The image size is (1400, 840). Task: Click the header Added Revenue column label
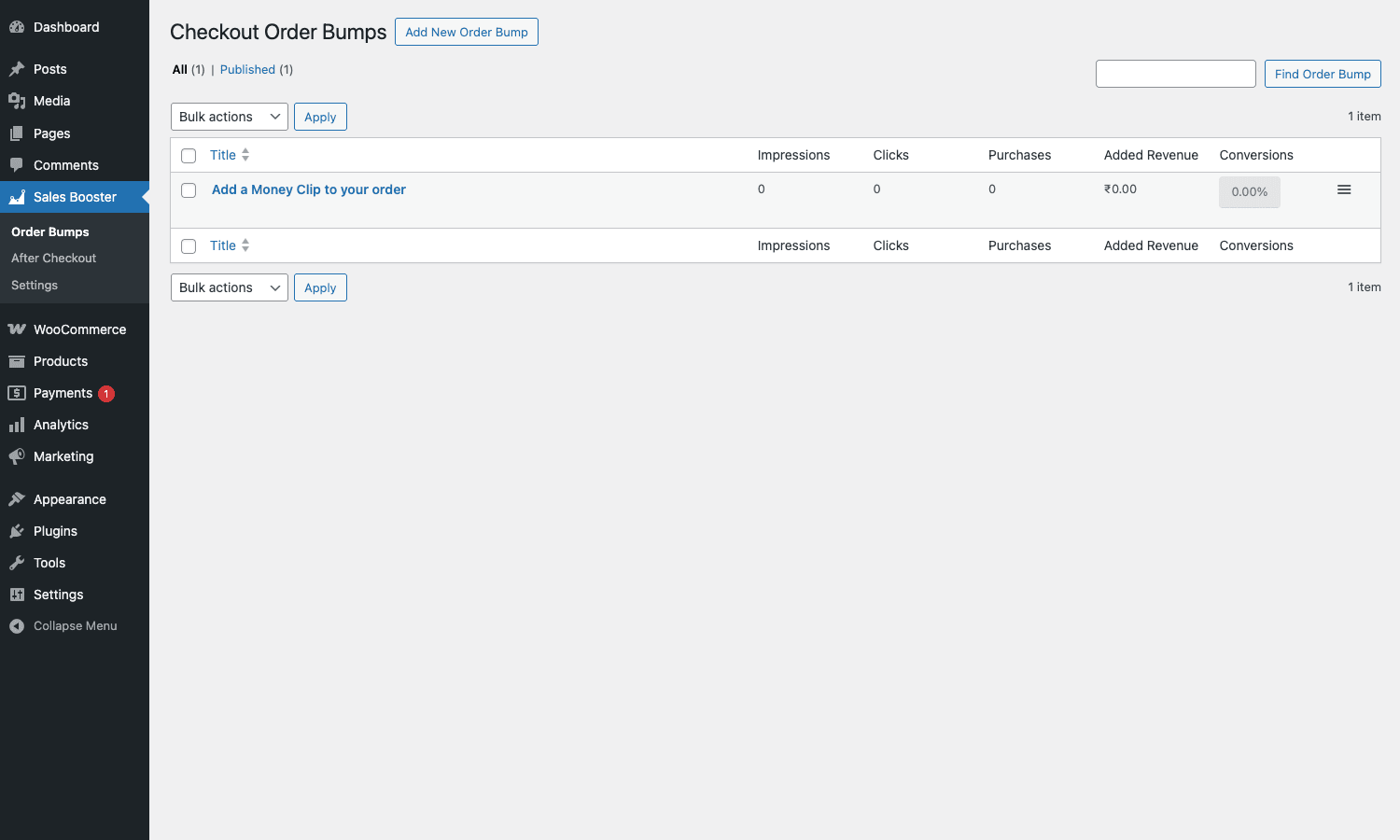point(1151,155)
